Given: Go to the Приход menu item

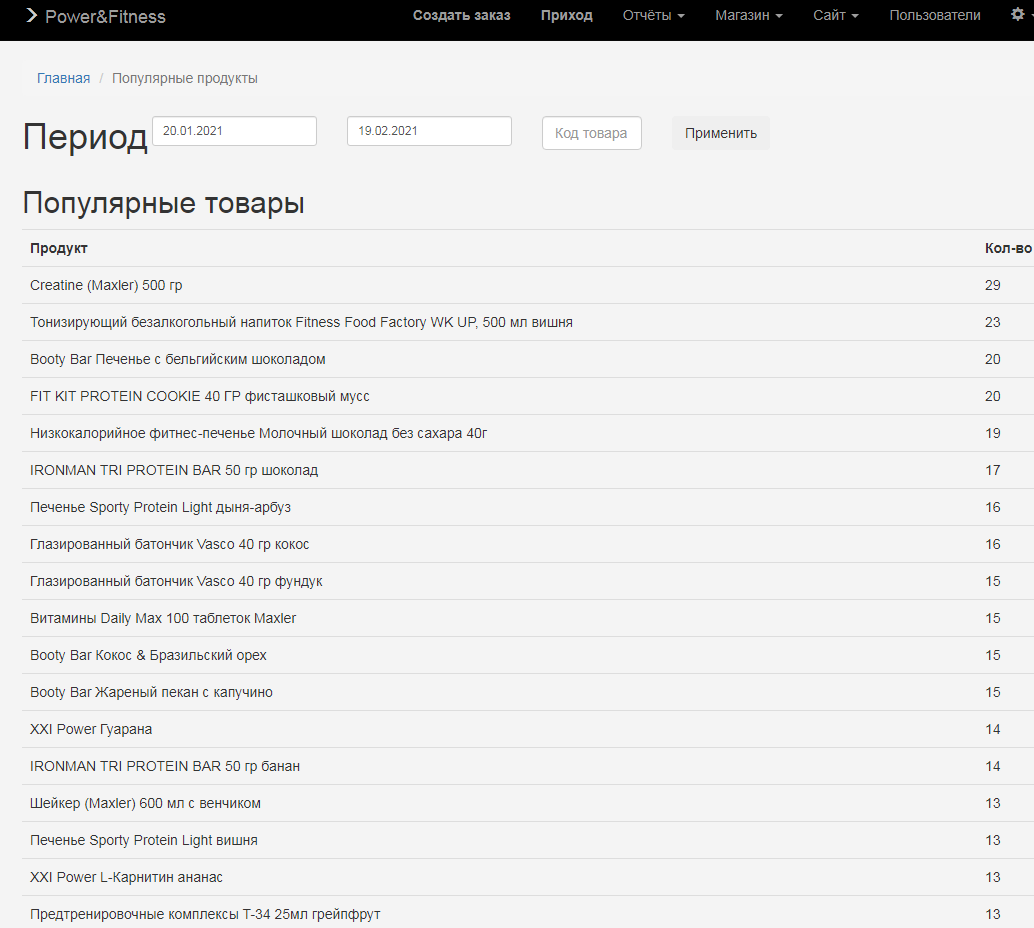Looking at the screenshot, I should pyautogui.click(x=566, y=15).
